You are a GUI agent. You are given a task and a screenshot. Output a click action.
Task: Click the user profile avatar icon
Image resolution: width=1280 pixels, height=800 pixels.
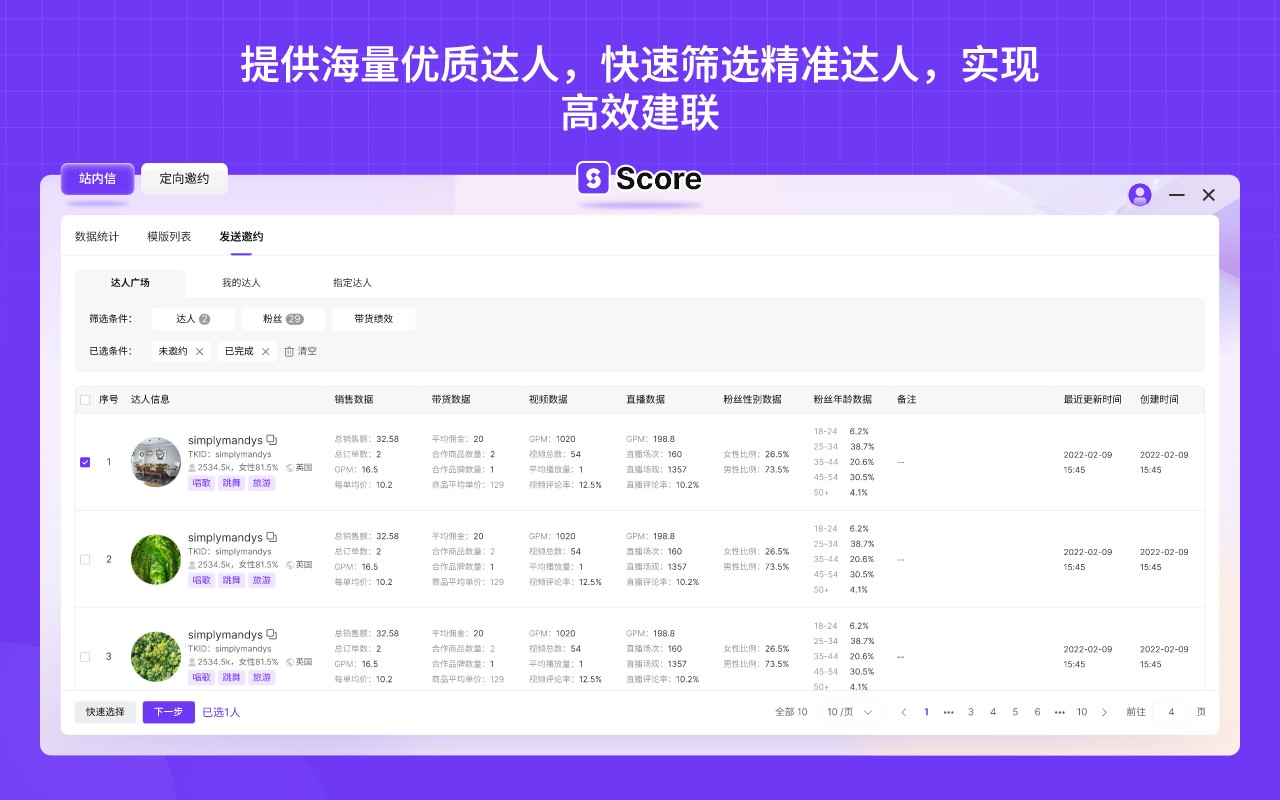[1140, 195]
